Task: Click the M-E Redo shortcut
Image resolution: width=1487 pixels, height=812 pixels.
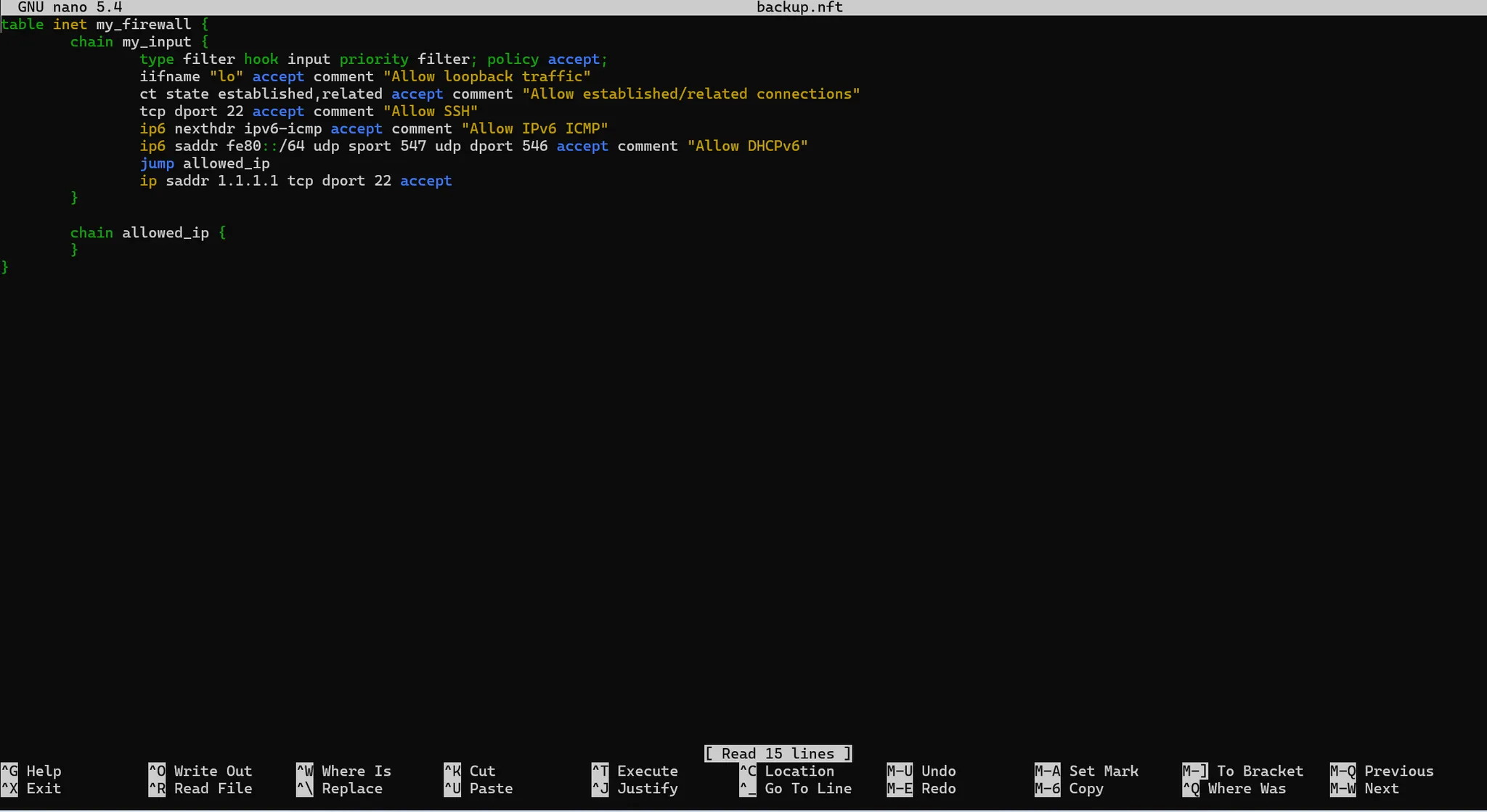Action: pyautogui.click(x=921, y=788)
